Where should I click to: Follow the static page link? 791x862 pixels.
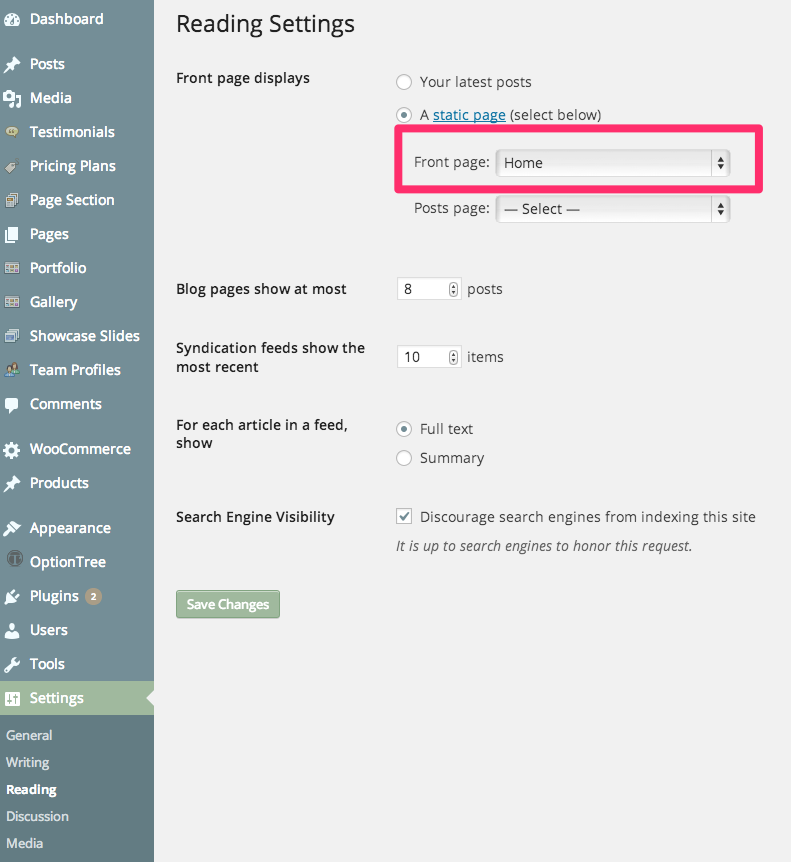[x=468, y=114]
